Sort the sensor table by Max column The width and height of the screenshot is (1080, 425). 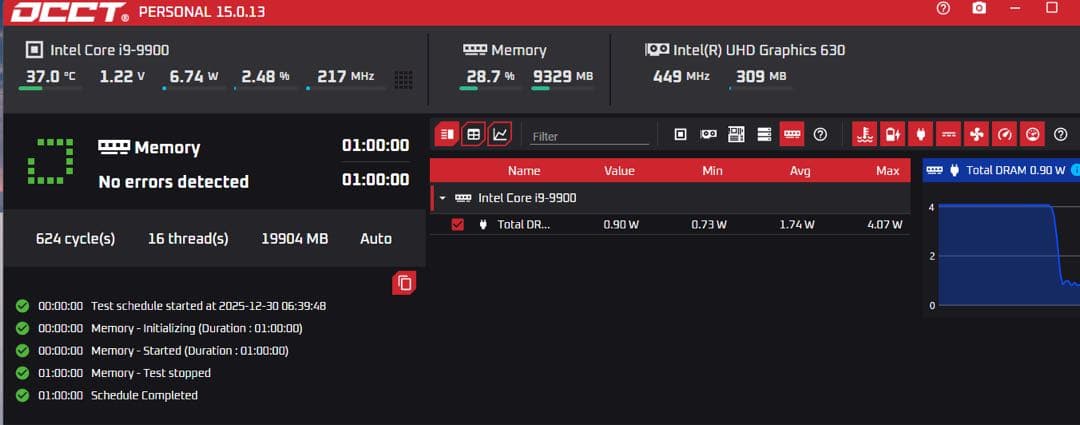888,171
